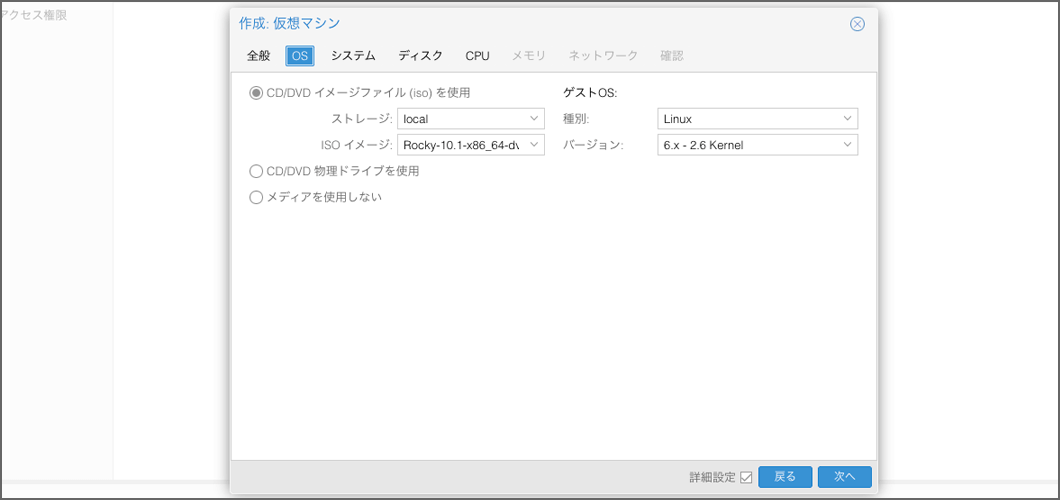Click the 戻る button
The height and width of the screenshot is (500, 1060).
[785, 476]
